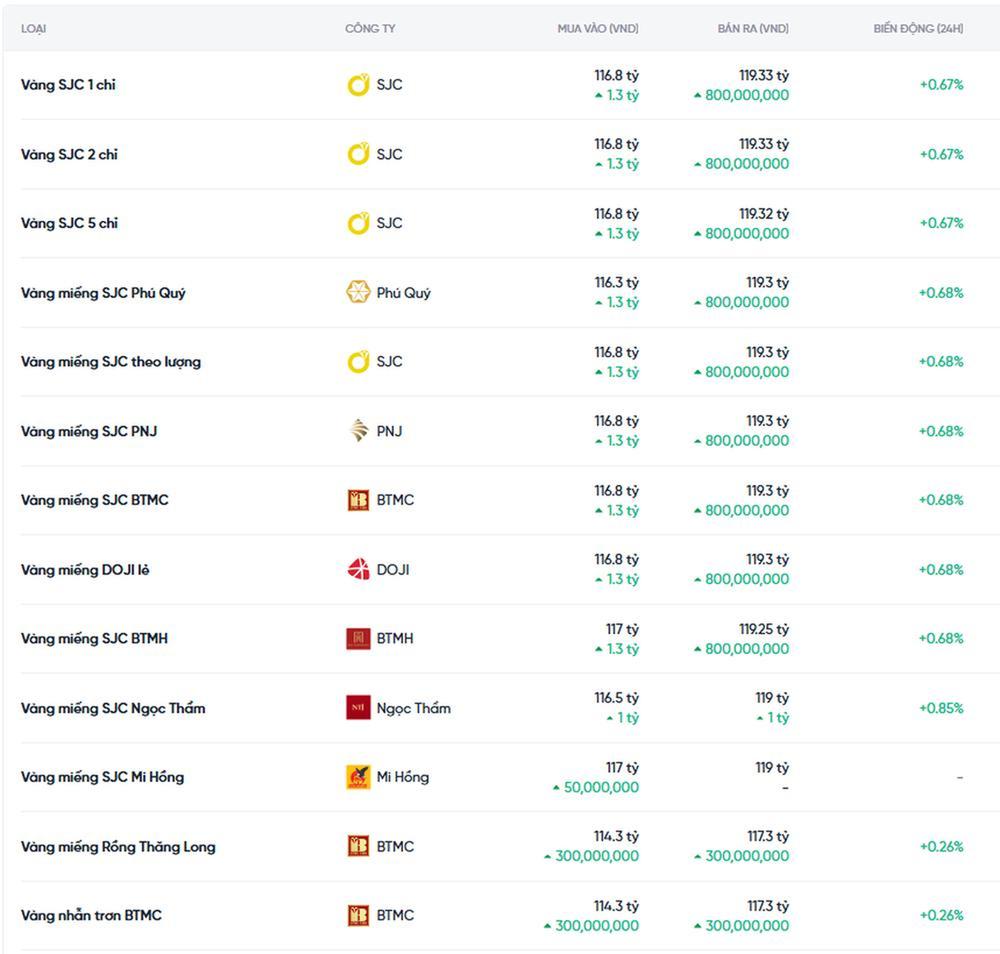Click 117.3 tỷ sell price for Rồng Thăng Long
Screen dimensions: 1000x954
click(767, 837)
